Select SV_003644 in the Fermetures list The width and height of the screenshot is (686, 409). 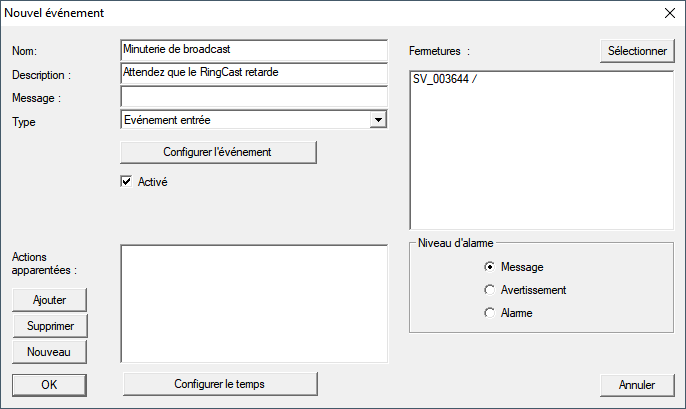pos(445,80)
